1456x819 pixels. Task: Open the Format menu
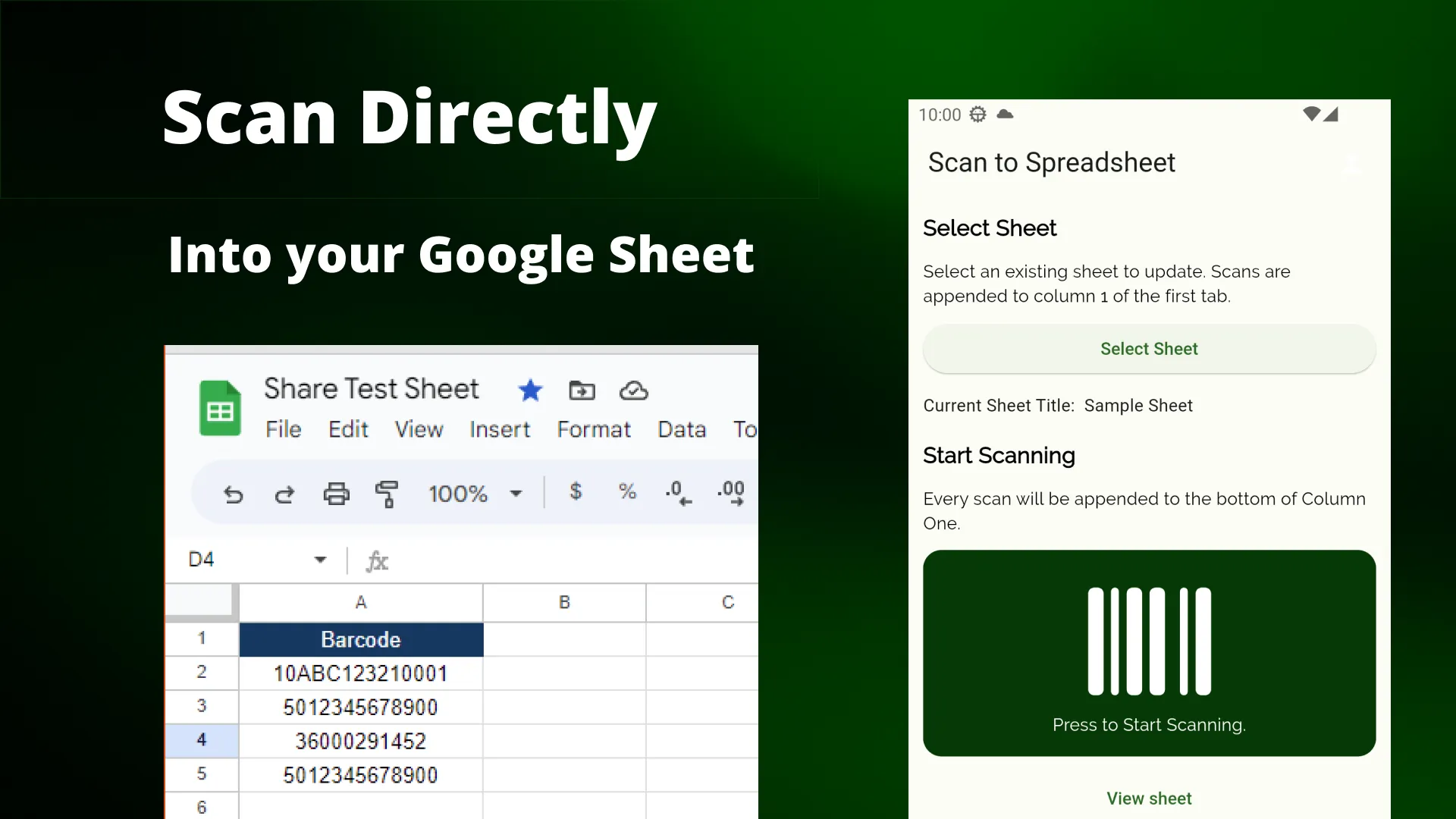pos(594,429)
